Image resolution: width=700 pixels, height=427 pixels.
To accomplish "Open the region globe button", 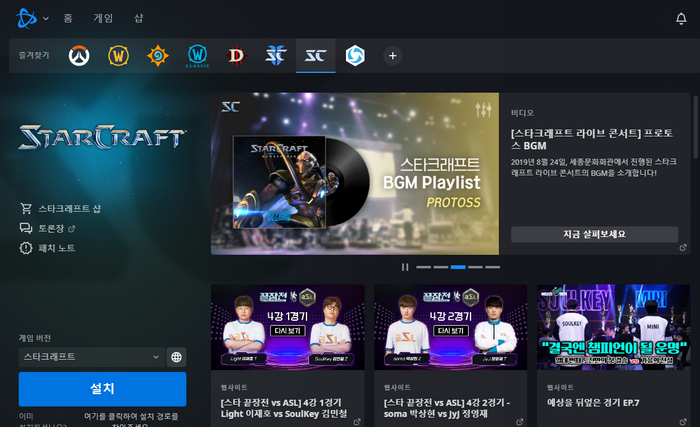I will 176,357.
